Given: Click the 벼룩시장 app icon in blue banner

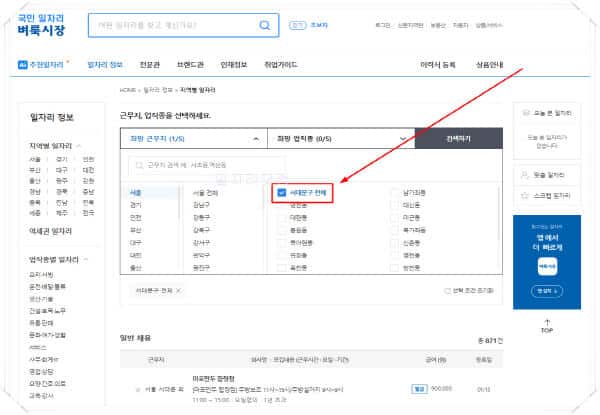Looking at the screenshot, I should click(x=547, y=266).
